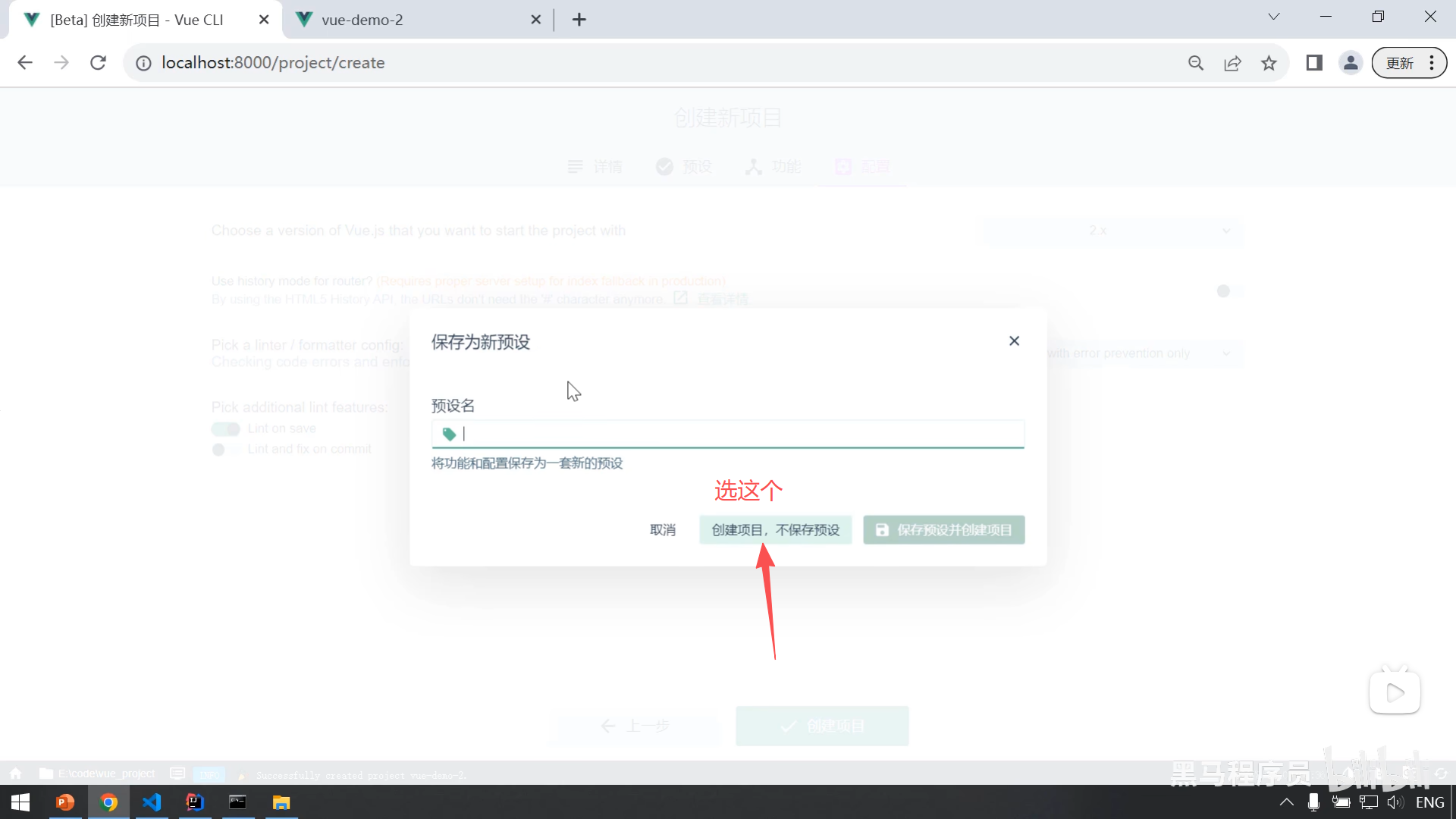1456x819 pixels.
Task: Reload the page with refresh icon
Action: click(x=98, y=63)
